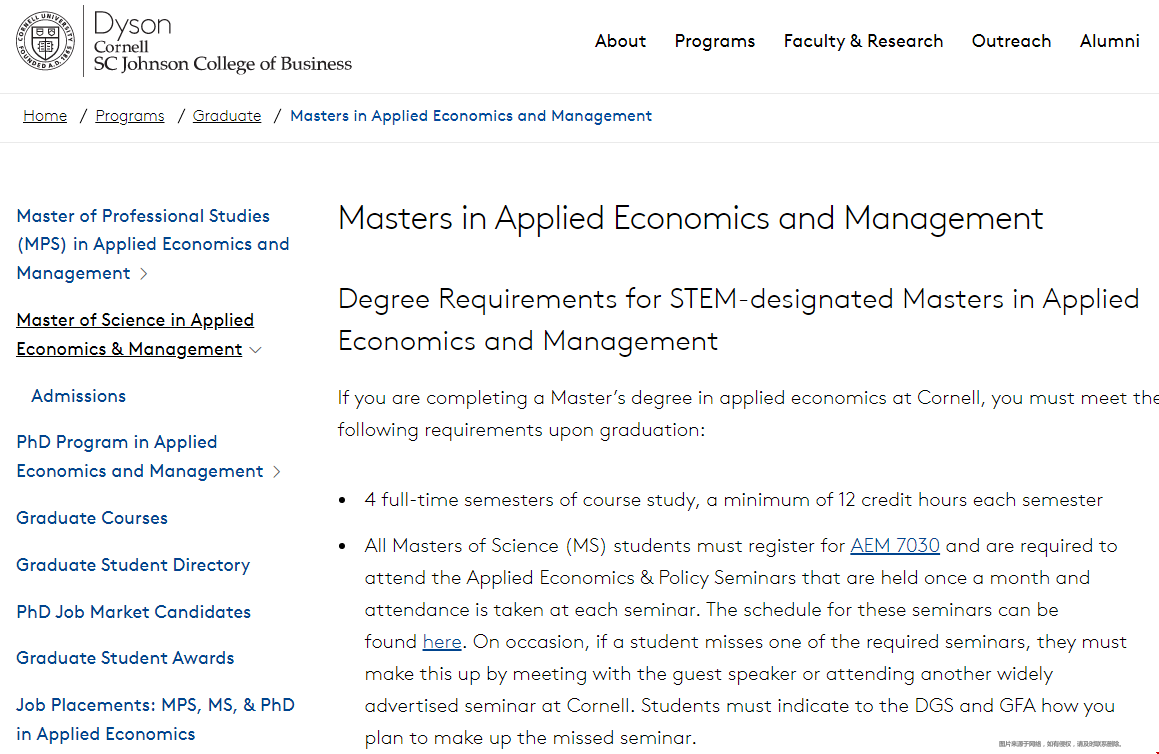The height and width of the screenshot is (754, 1159).
Task: Expand the MPS in Applied Economics chevron
Action: 144,274
